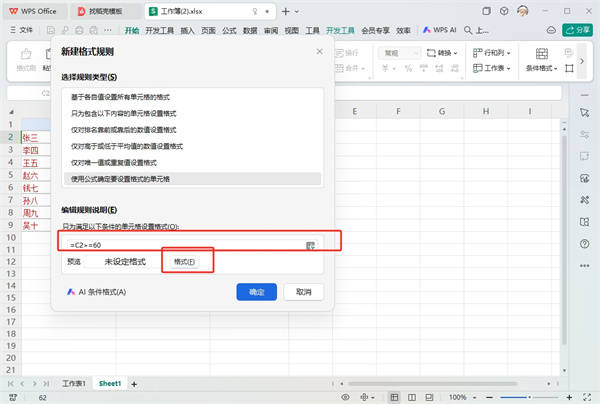Open the number format 常规 combo box
Viewport: 600px width, 404px height.
tap(399, 53)
